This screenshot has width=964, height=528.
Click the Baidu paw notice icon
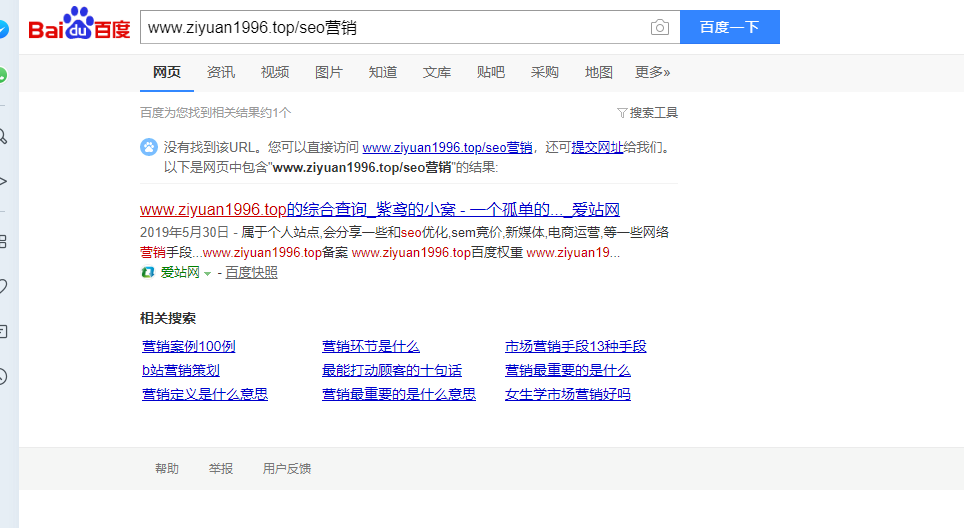coord(149,147)
